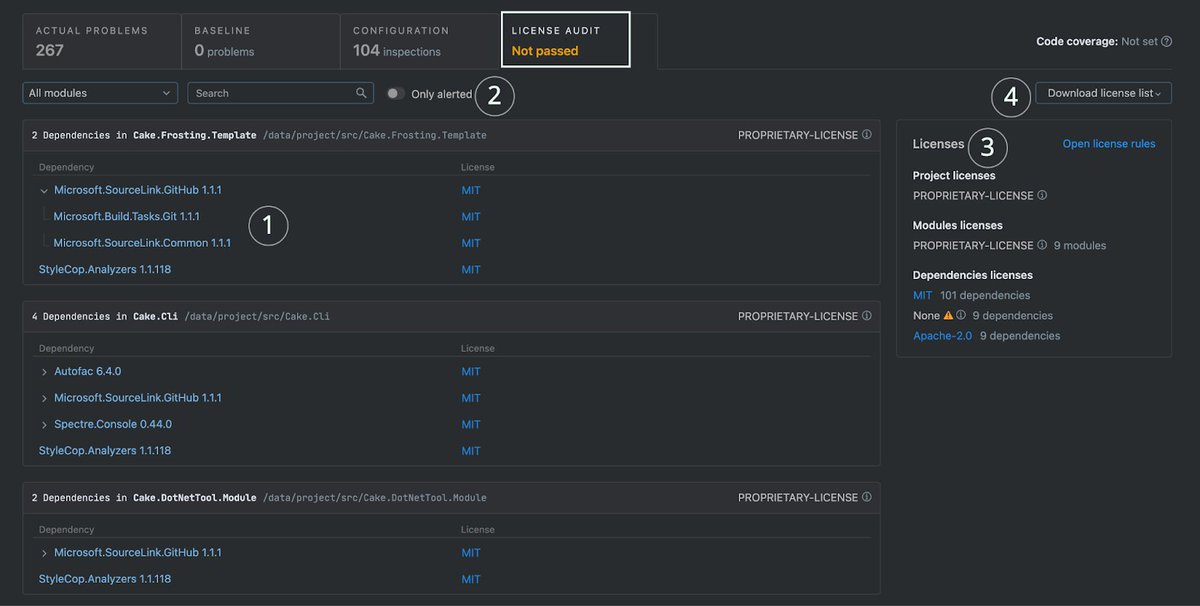This screenshot has width=1200, height=606.
Task: Click MIT link in the Spectre.Console row
Action: tap(471, 424)
